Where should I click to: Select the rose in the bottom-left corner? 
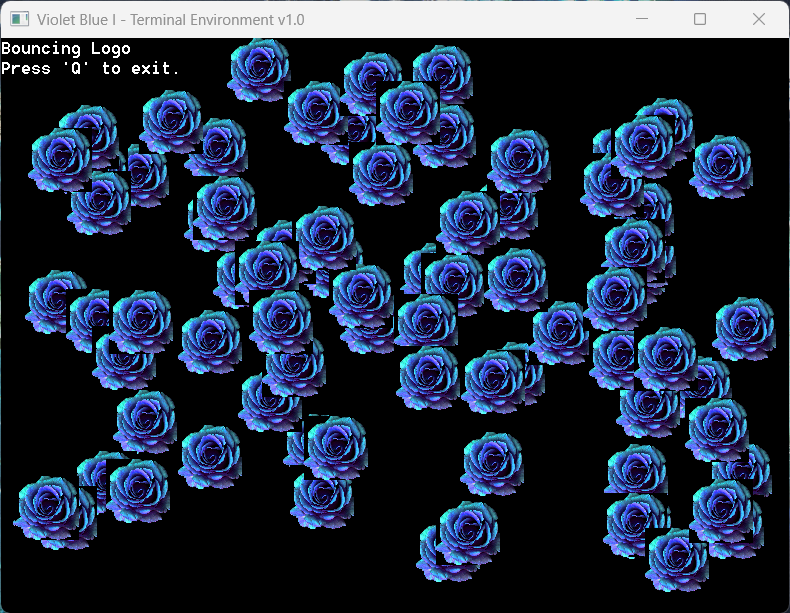pyautogui.click(x=47, y=508)
